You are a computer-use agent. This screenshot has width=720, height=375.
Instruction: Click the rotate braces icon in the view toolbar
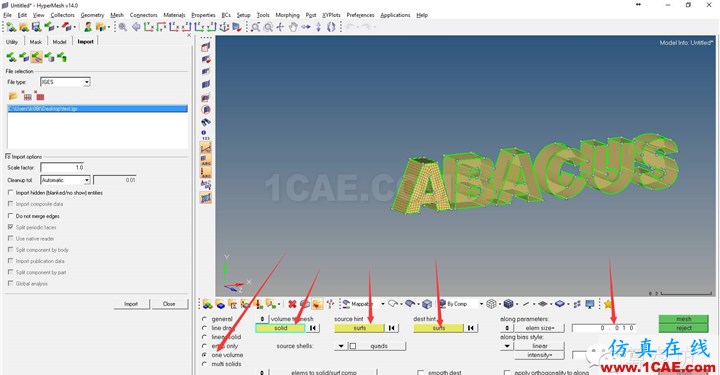pos(331,27)
